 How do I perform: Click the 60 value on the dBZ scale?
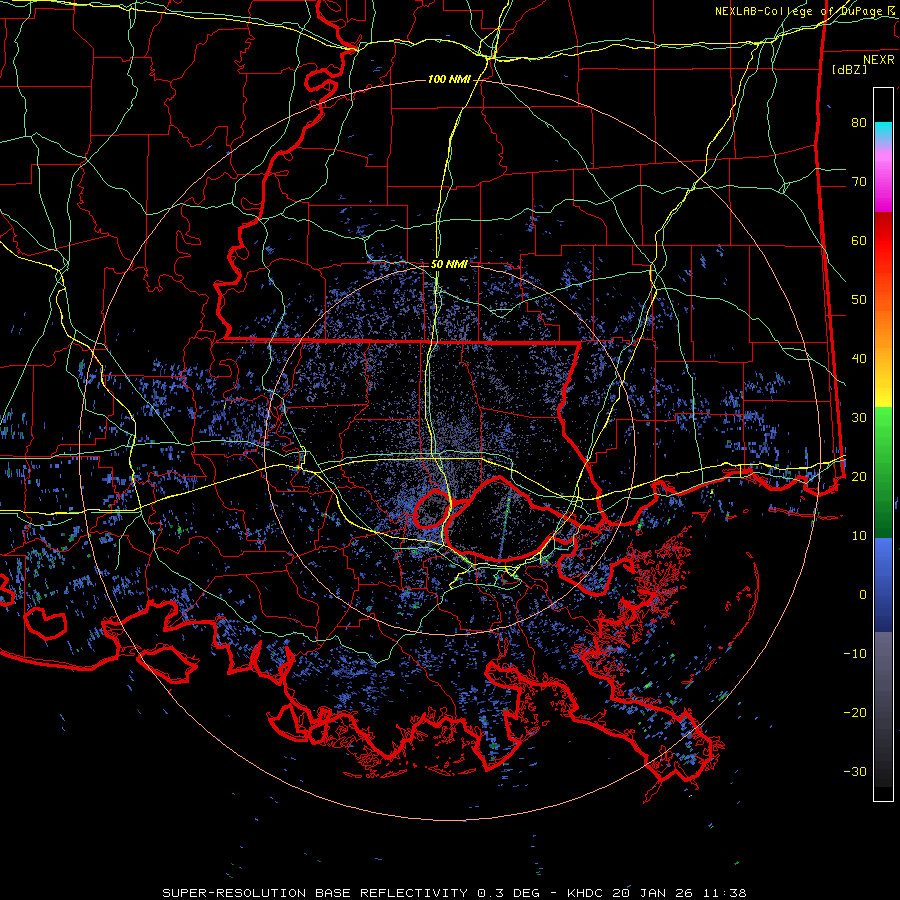pos(859,240)
